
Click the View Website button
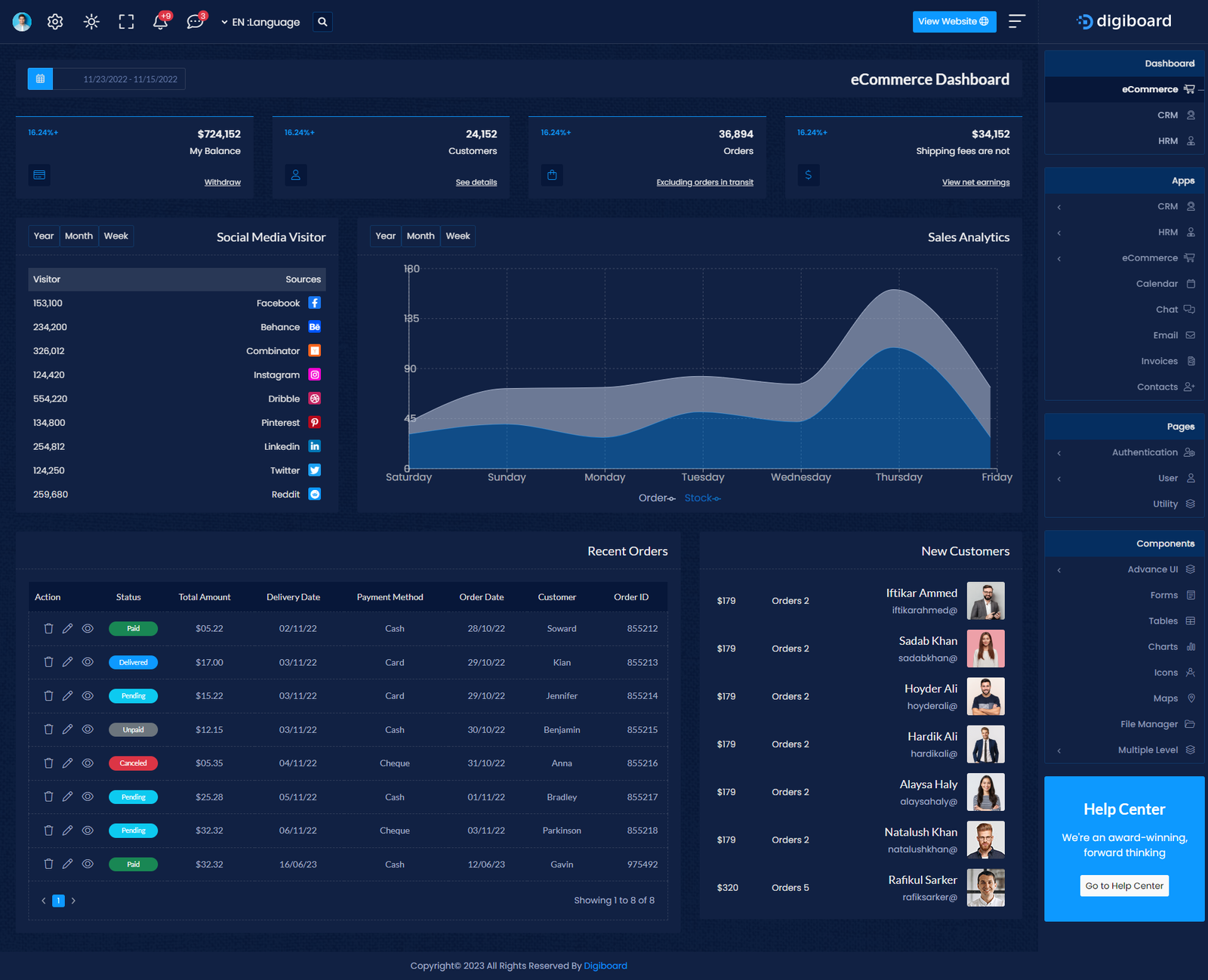tap(954, 22)
